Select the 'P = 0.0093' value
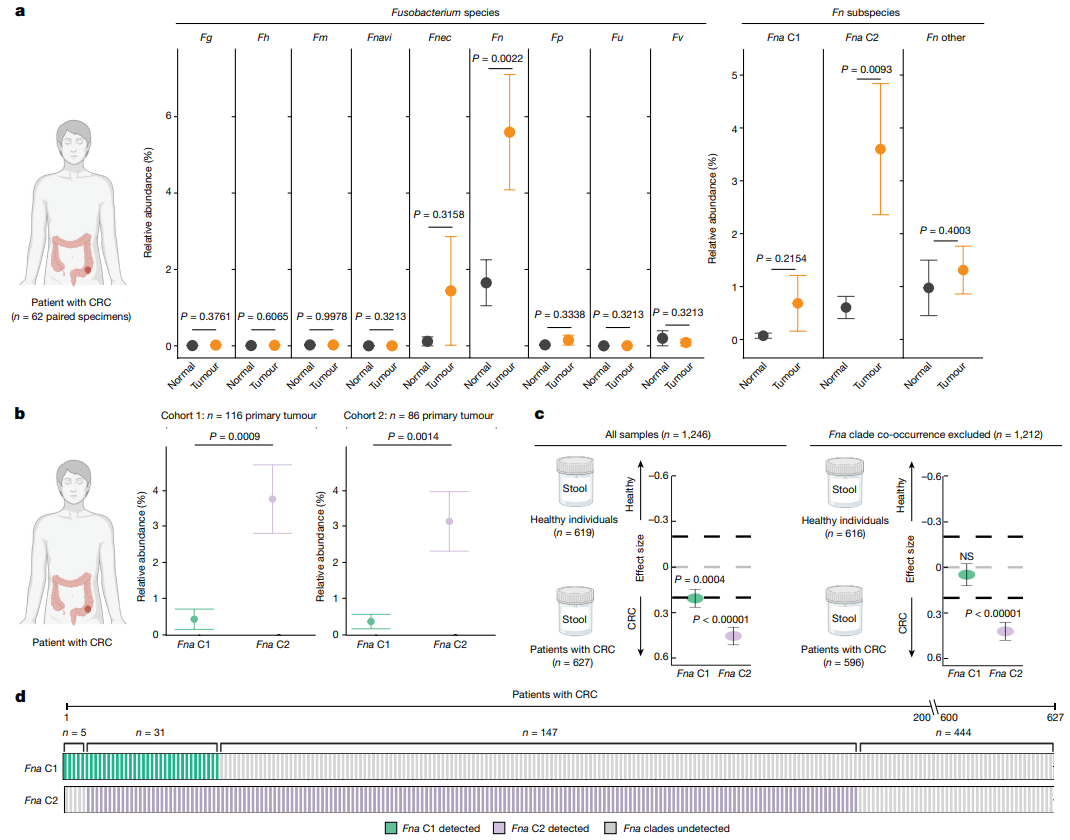 point(866,70)
